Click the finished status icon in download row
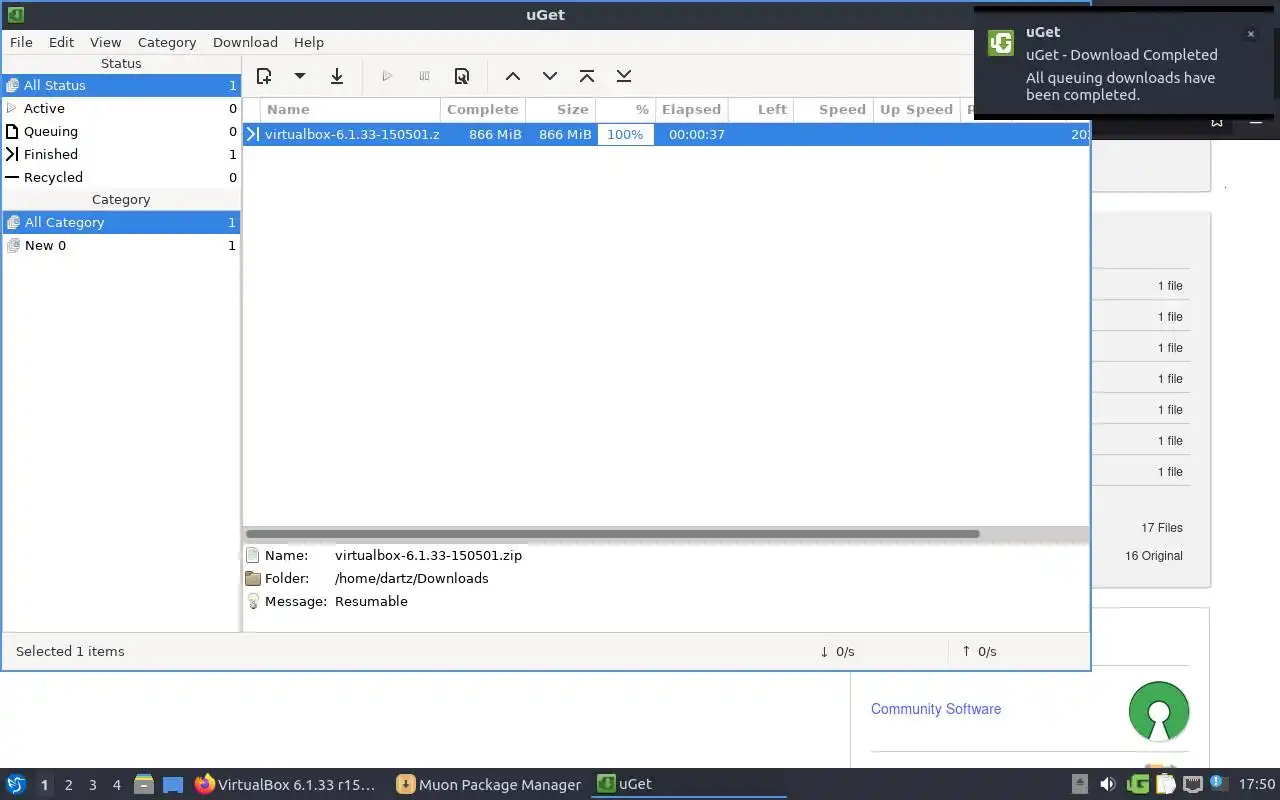 pos(253,134)
